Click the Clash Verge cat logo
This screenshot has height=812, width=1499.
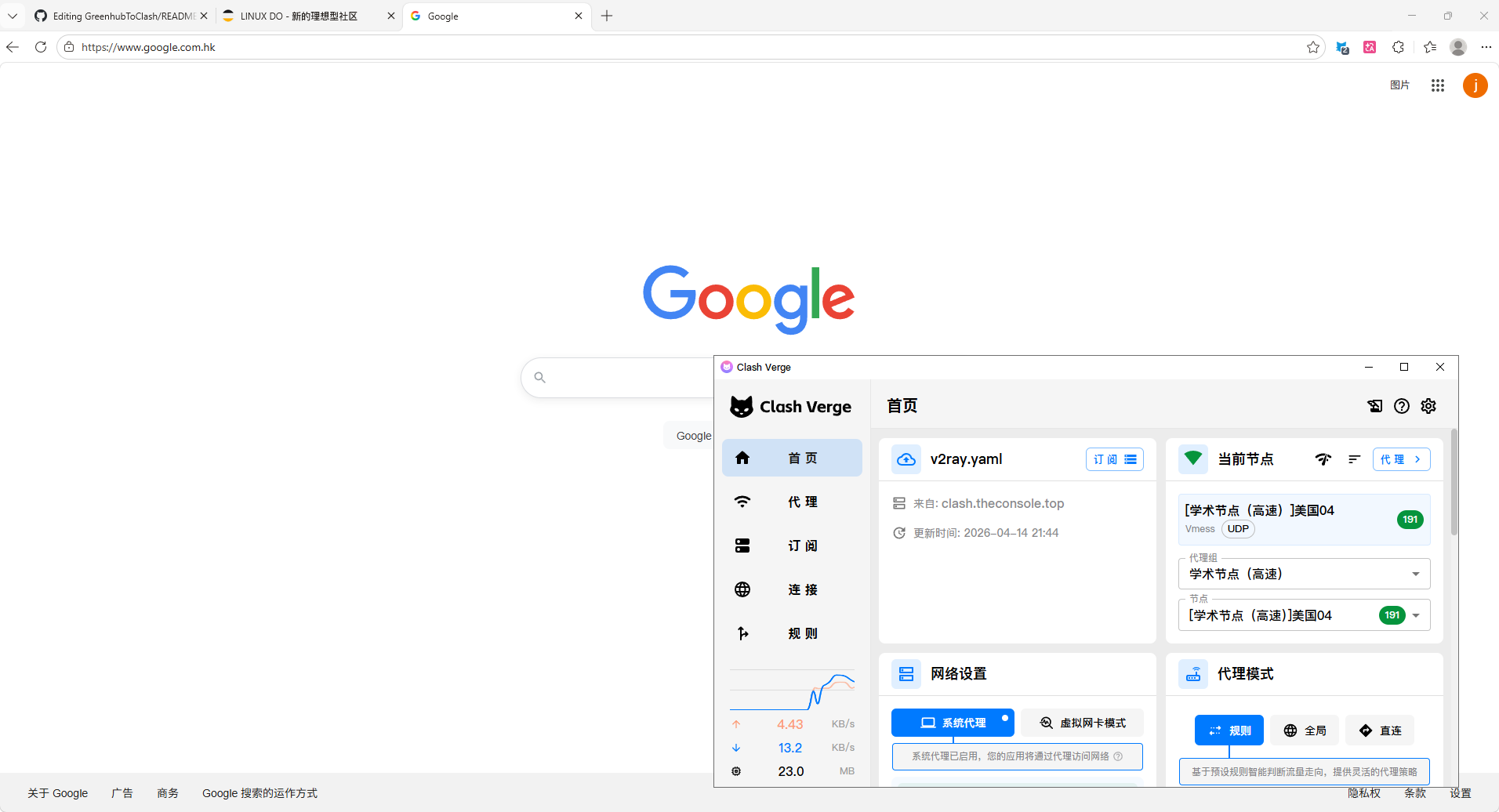(742, 407)
